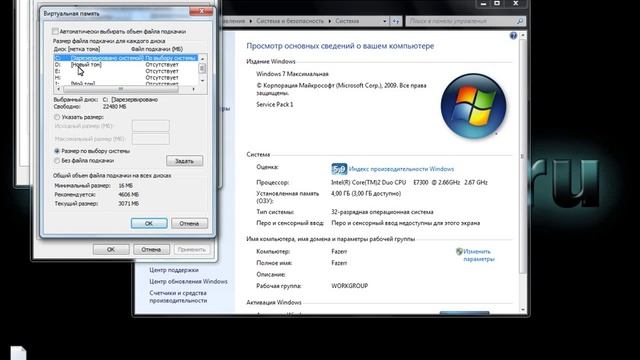Click the drive list vertical scrollbar thumb
The width and height of the screenshot is (640, 360).
pyautogui.click(x=202, y=69)
